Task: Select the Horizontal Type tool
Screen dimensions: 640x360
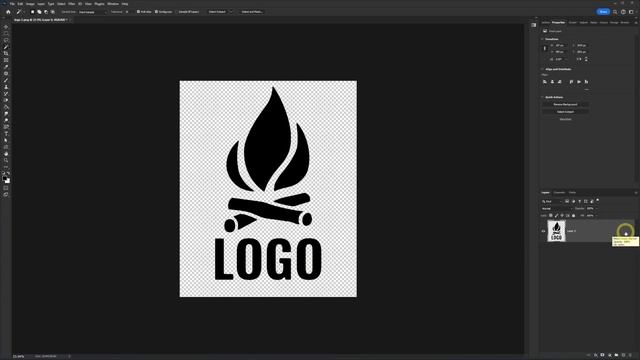Action: click(6, 134)
